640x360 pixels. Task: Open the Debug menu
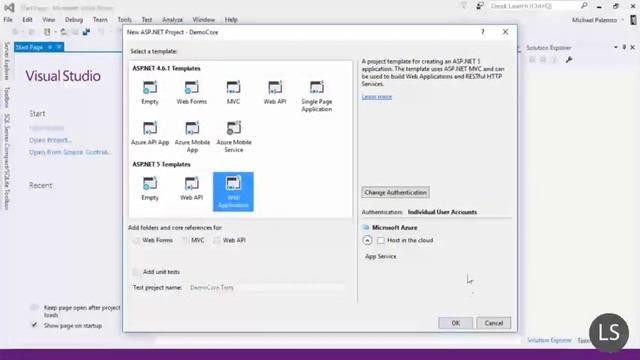pos(74,20)
